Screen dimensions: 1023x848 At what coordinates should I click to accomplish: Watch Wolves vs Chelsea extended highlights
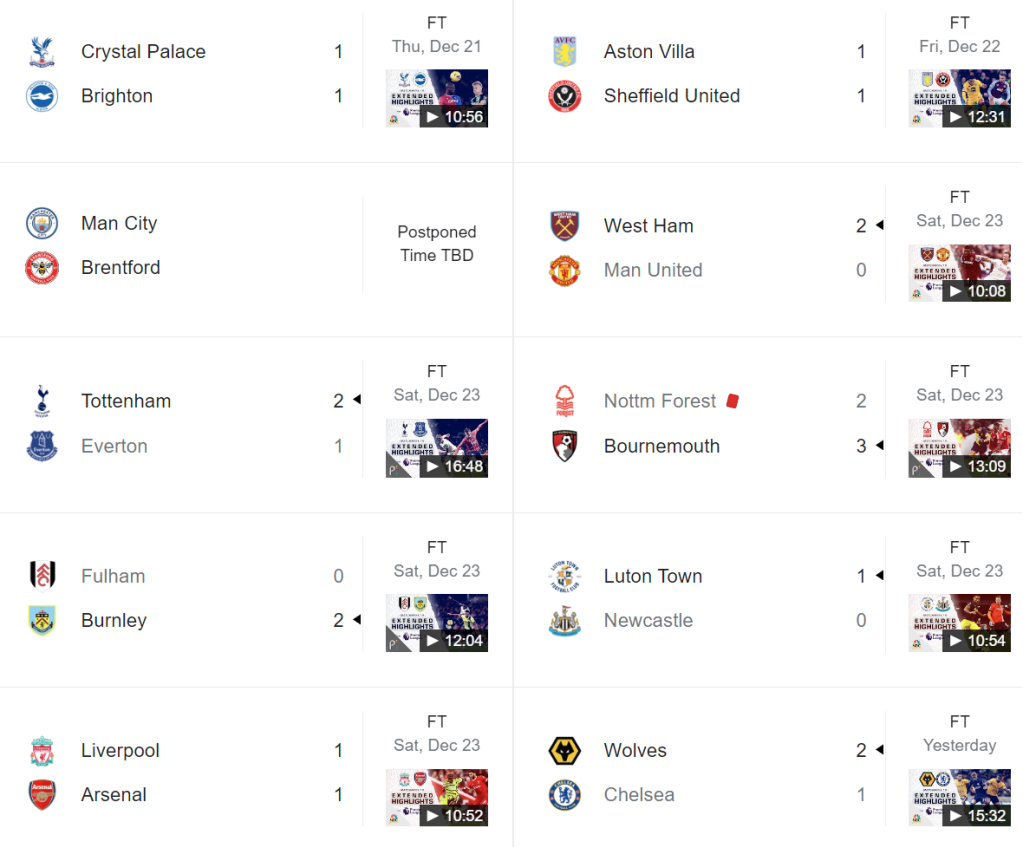960,797
